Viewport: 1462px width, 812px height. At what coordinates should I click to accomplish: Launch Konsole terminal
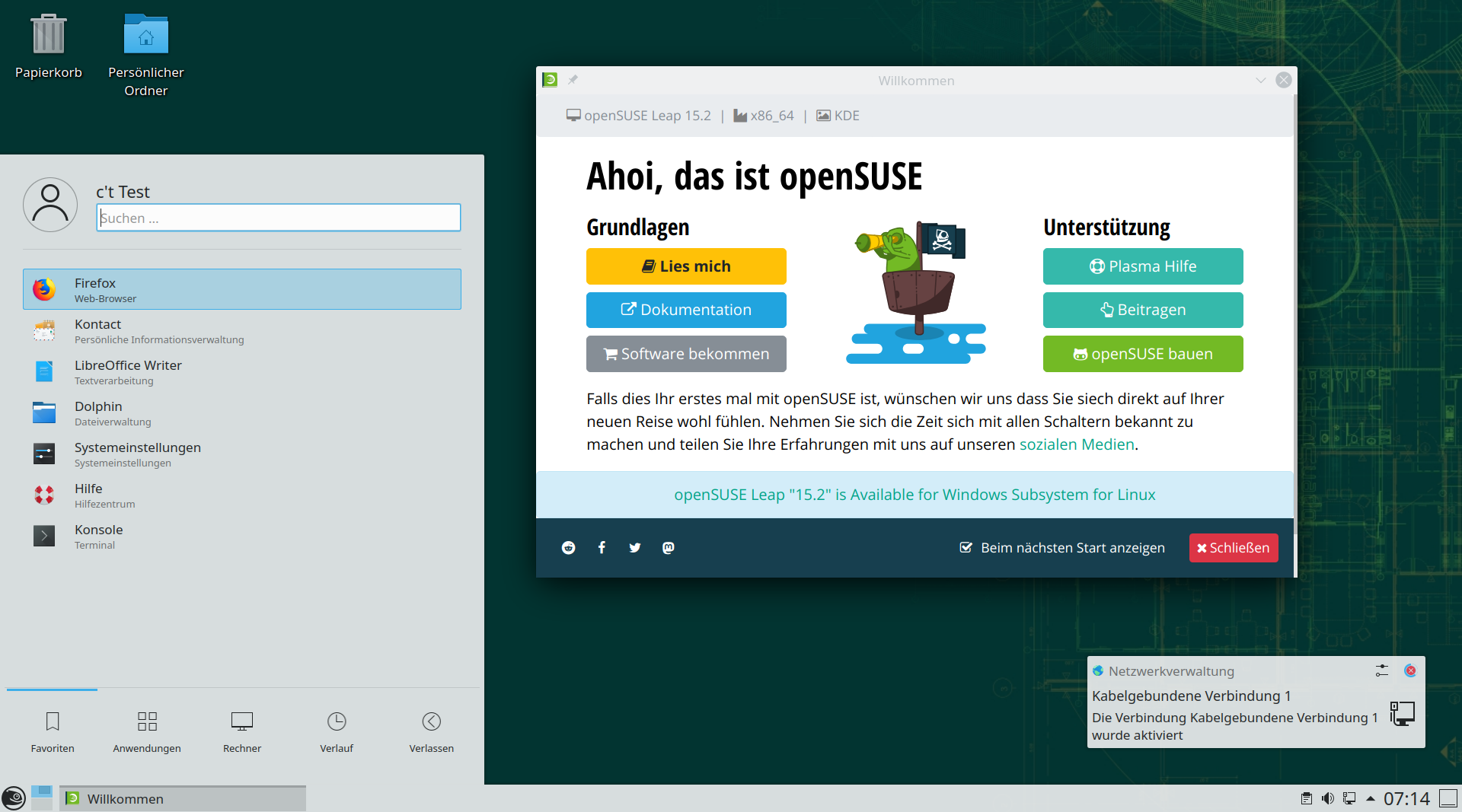click(x=242, y=537)
